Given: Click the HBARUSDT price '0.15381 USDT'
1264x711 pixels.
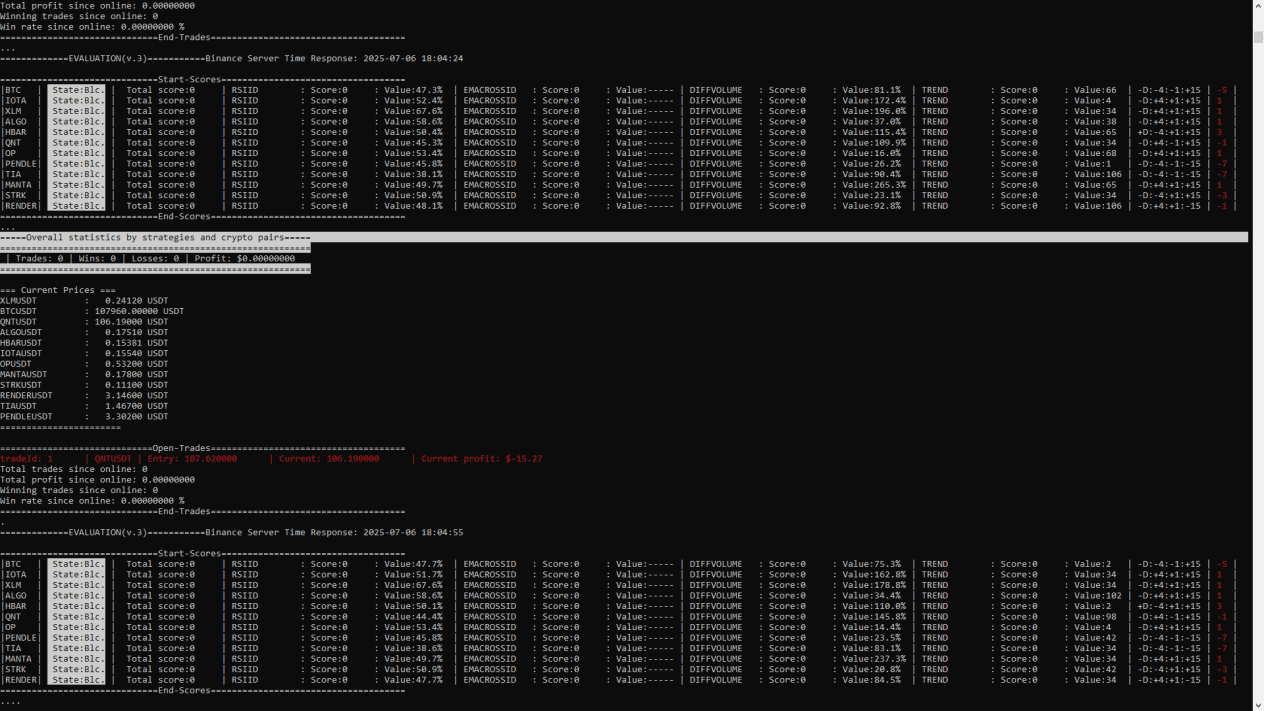Looking at the screenshot, I should pos(137,343).
